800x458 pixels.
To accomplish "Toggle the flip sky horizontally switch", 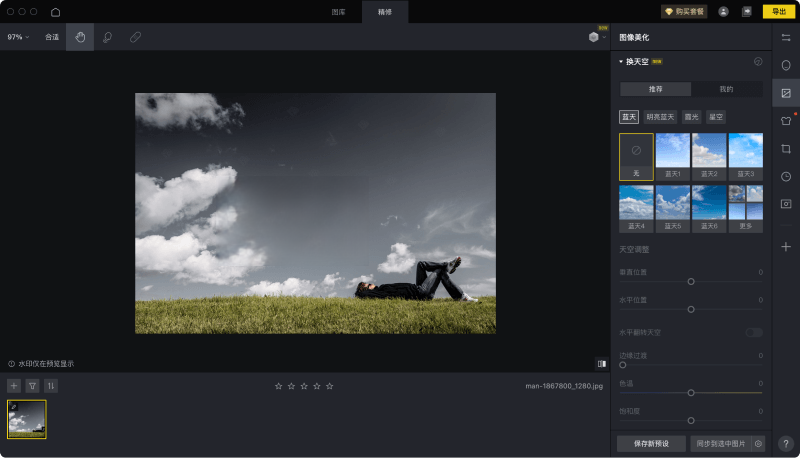I will point(753,332).
